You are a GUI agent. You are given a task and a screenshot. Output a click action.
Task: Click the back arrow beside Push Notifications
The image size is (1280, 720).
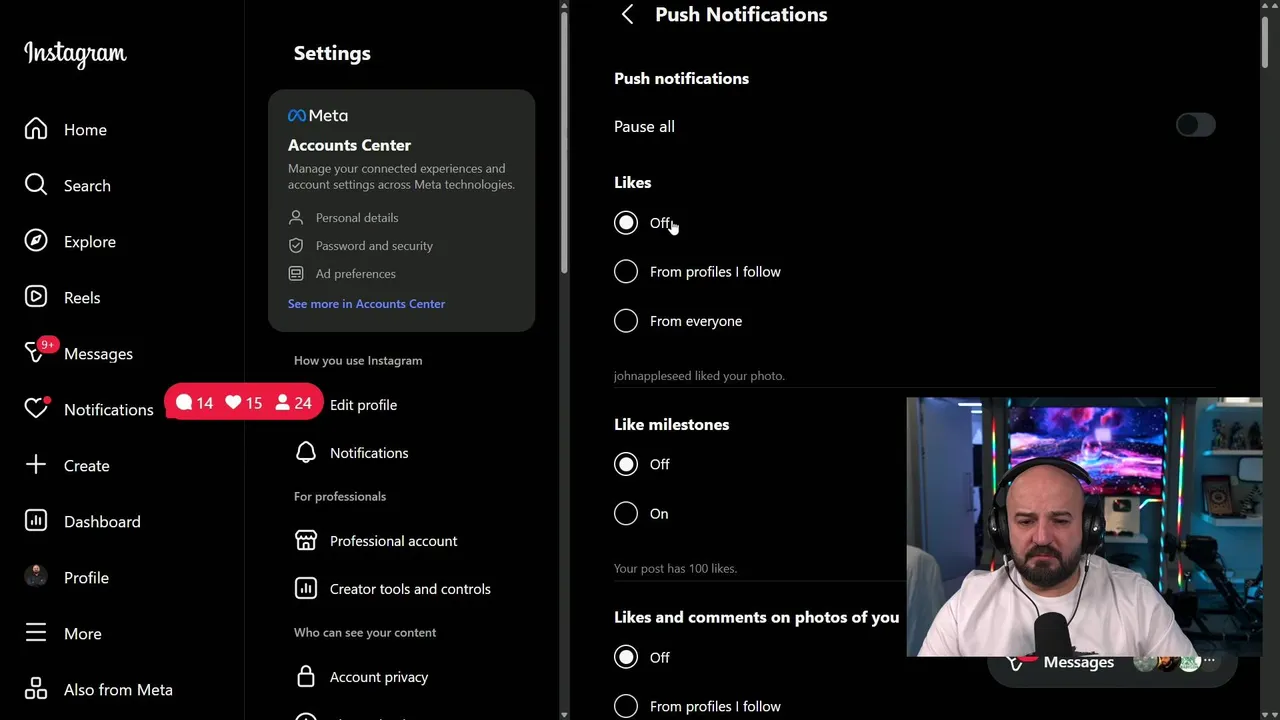pyautogui.click(x=627, y=14)
